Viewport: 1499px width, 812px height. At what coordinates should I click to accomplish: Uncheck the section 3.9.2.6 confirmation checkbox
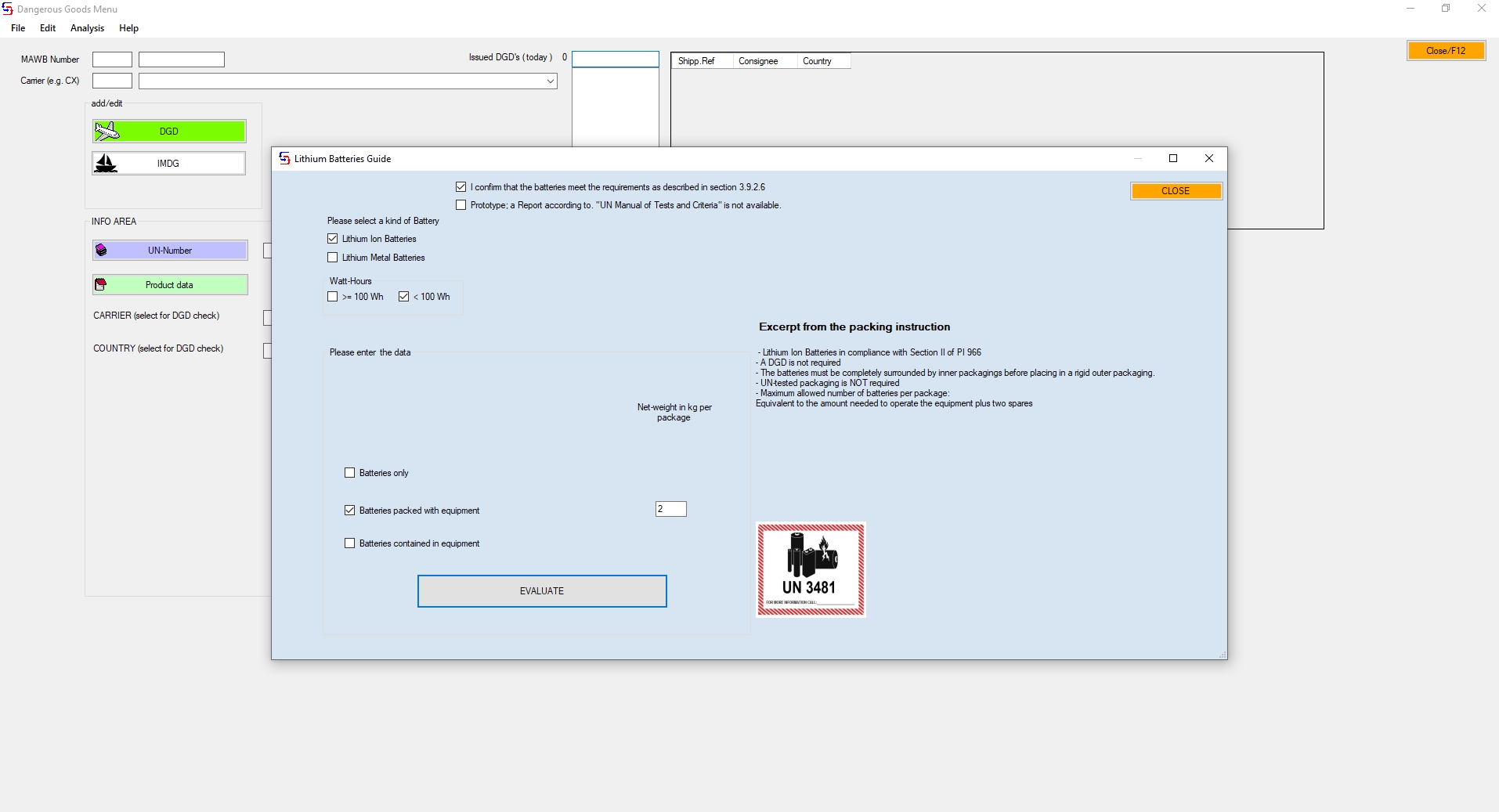461,187
